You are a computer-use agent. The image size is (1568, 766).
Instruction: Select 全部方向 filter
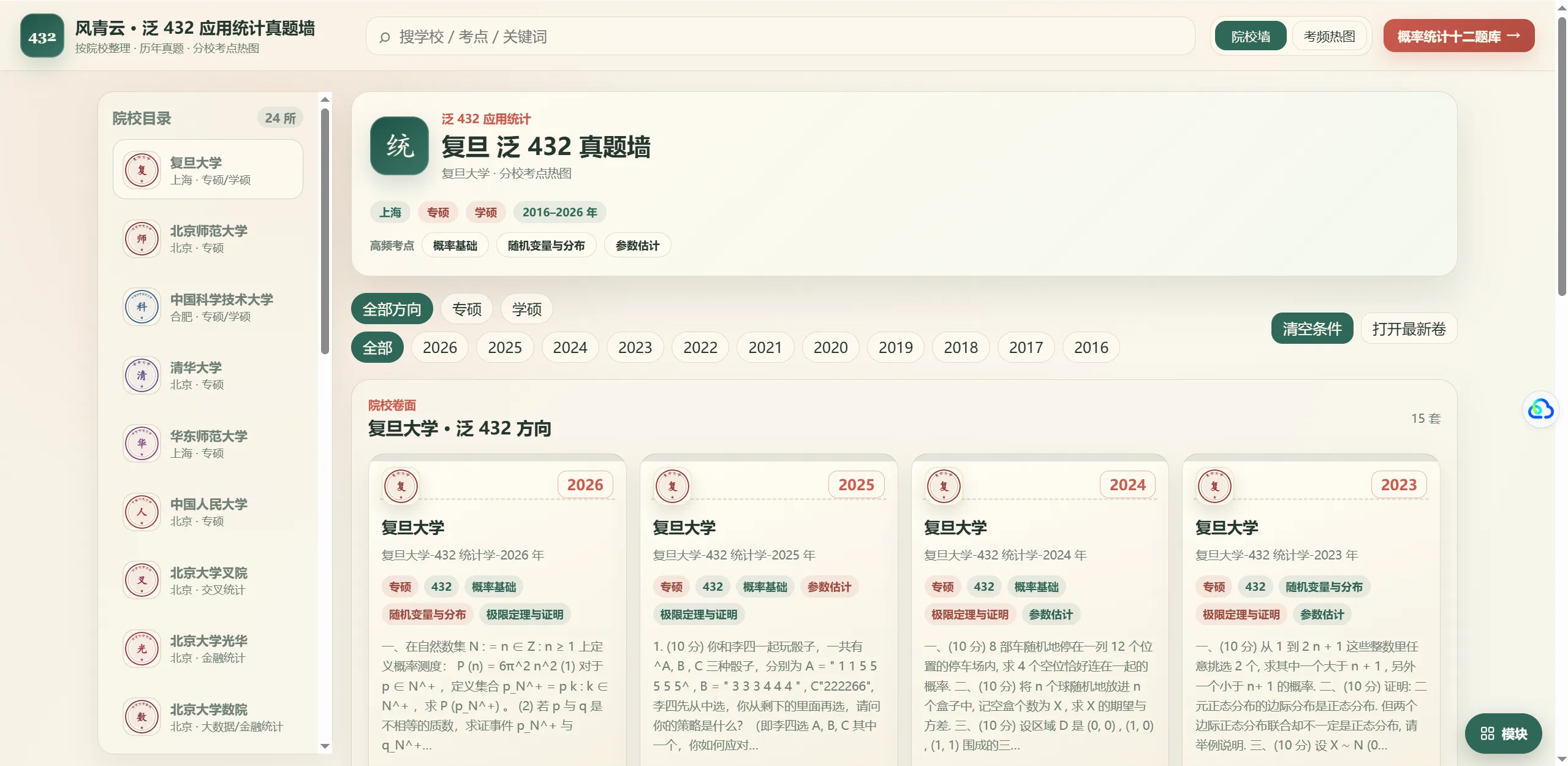point(392,309)
